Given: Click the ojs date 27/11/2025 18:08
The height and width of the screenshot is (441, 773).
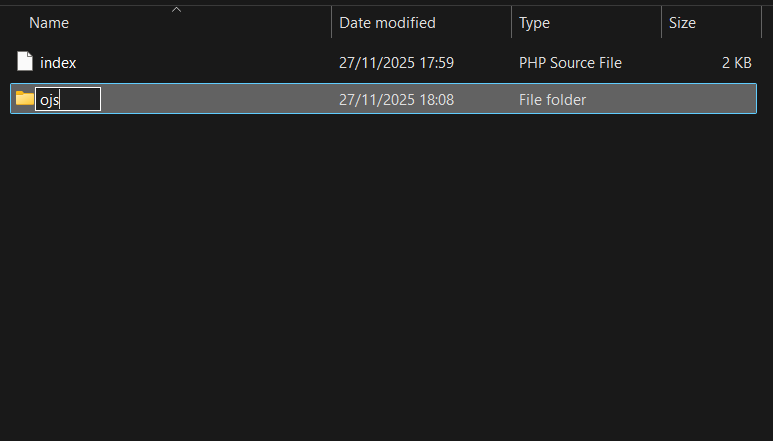Looking at the screenshot, I should click(x=396, y=100).
